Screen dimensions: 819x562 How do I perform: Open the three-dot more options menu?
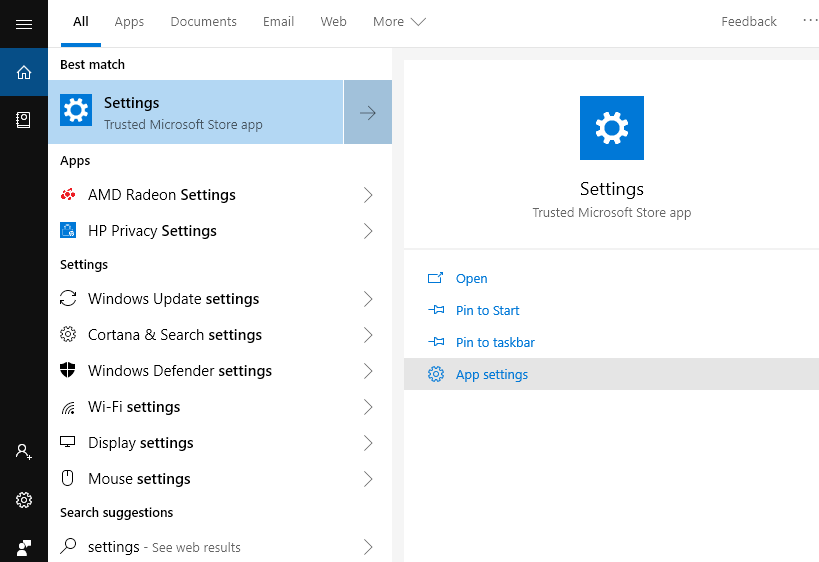pyautogui.click(x=809, y=21)
